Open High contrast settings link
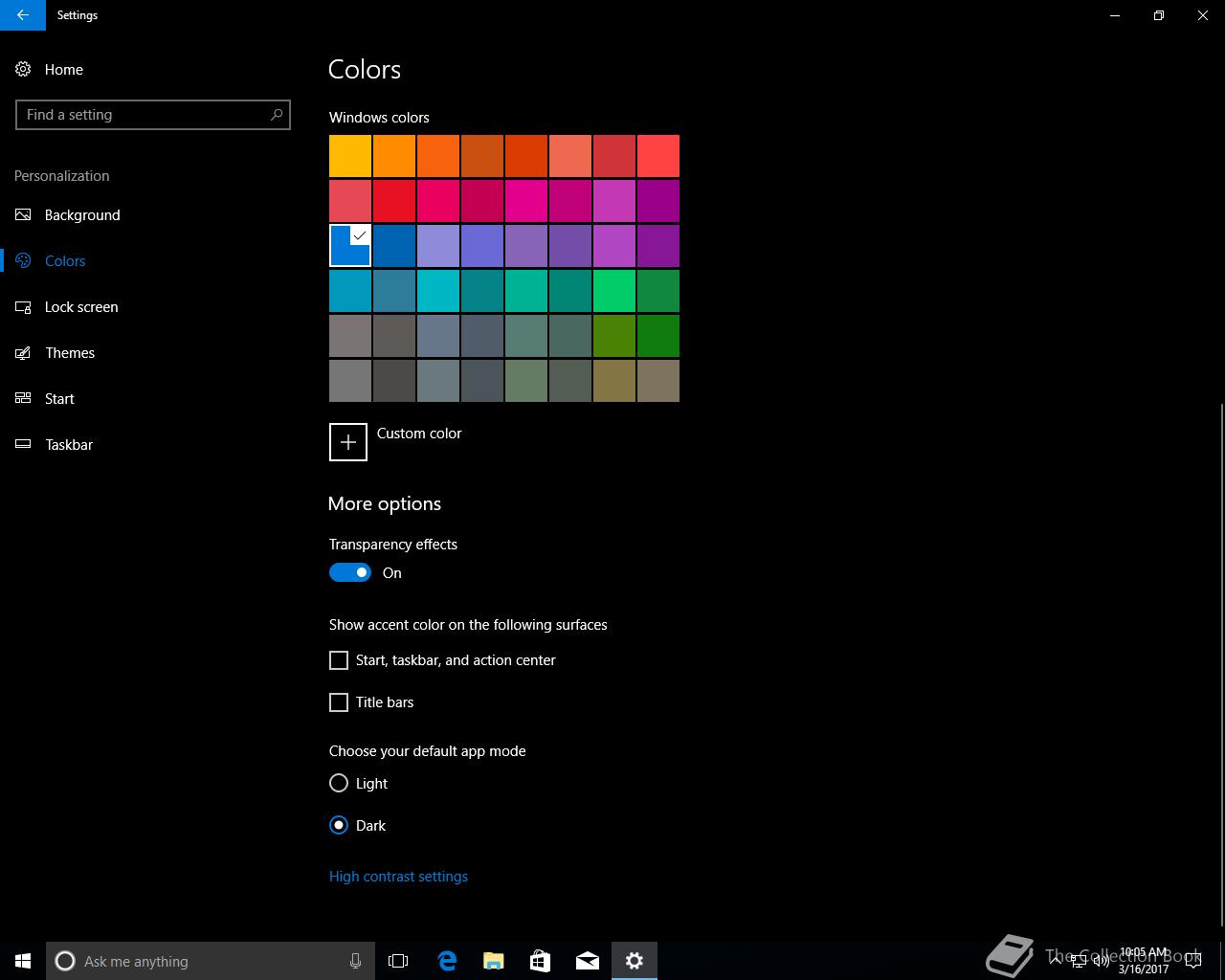This screenshot has height=980, width=1225. pos(398,877)
